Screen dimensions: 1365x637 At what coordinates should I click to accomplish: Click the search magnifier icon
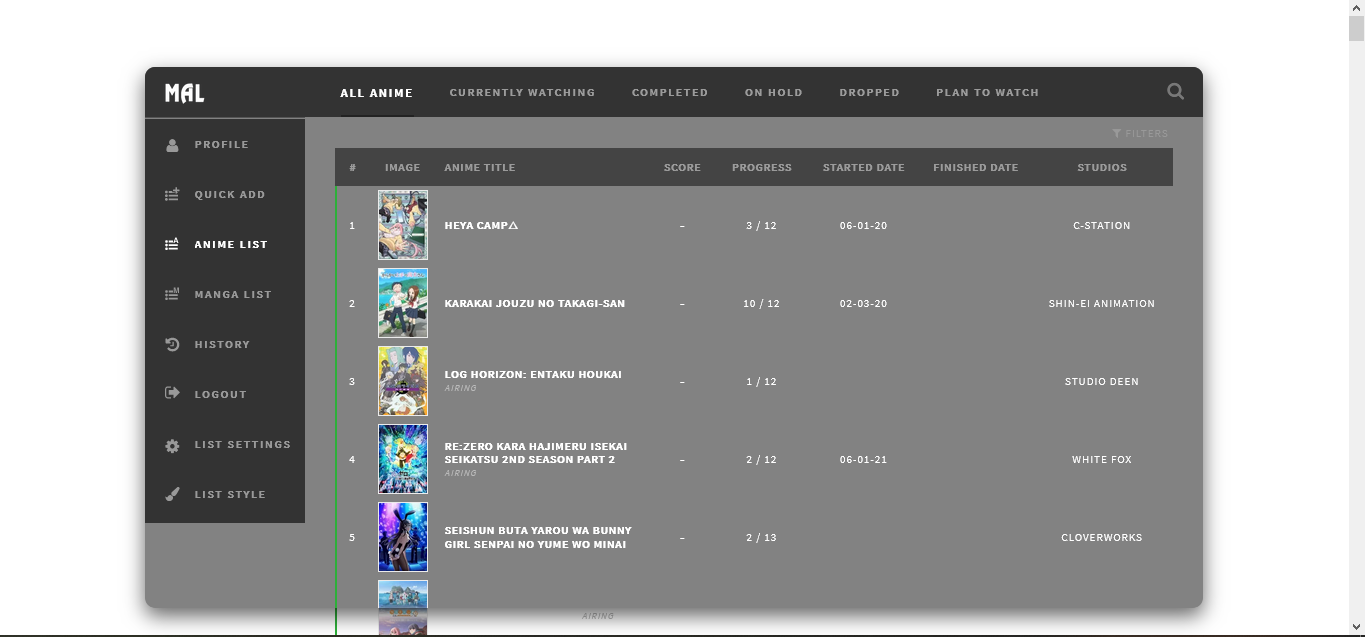tap(1175, 92)
